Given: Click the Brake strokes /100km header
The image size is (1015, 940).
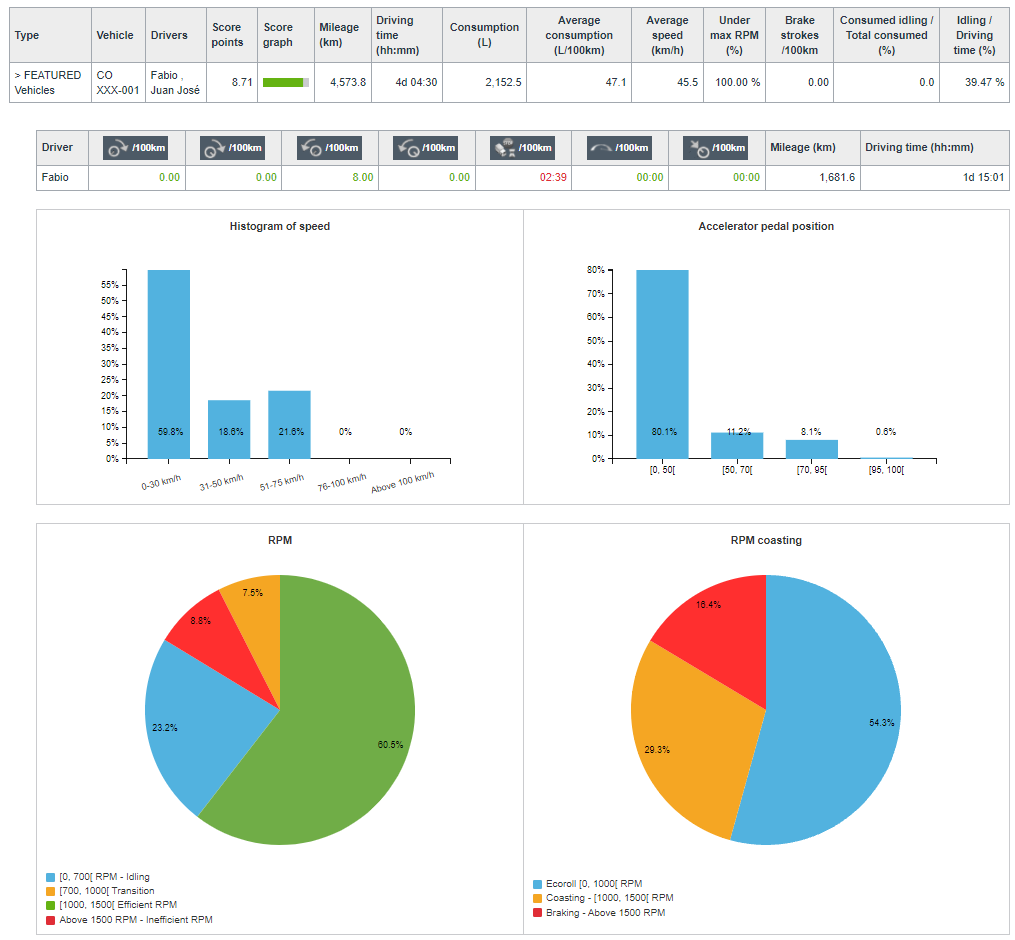Looking at the screenshot, I should click(x=800, y=35).
